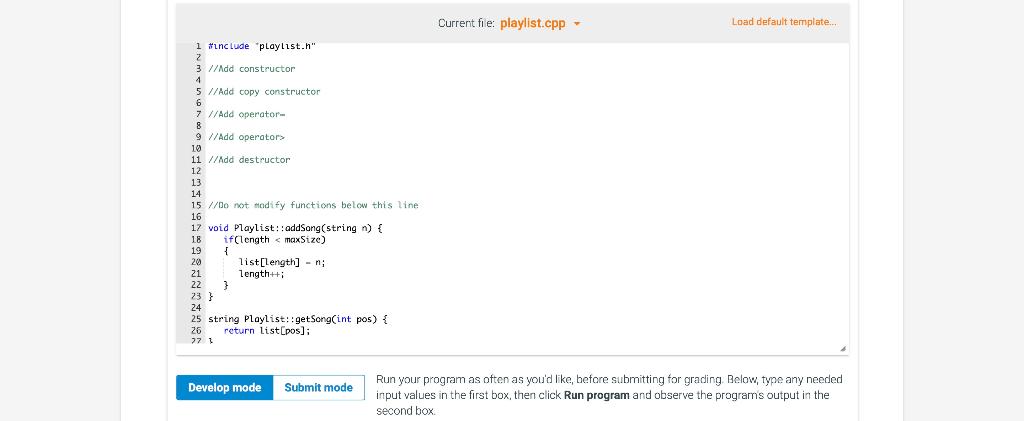The height and width of the screenshot is (421, 1024).
Task: Click Load default template link
Action: (x=784, y=22)
